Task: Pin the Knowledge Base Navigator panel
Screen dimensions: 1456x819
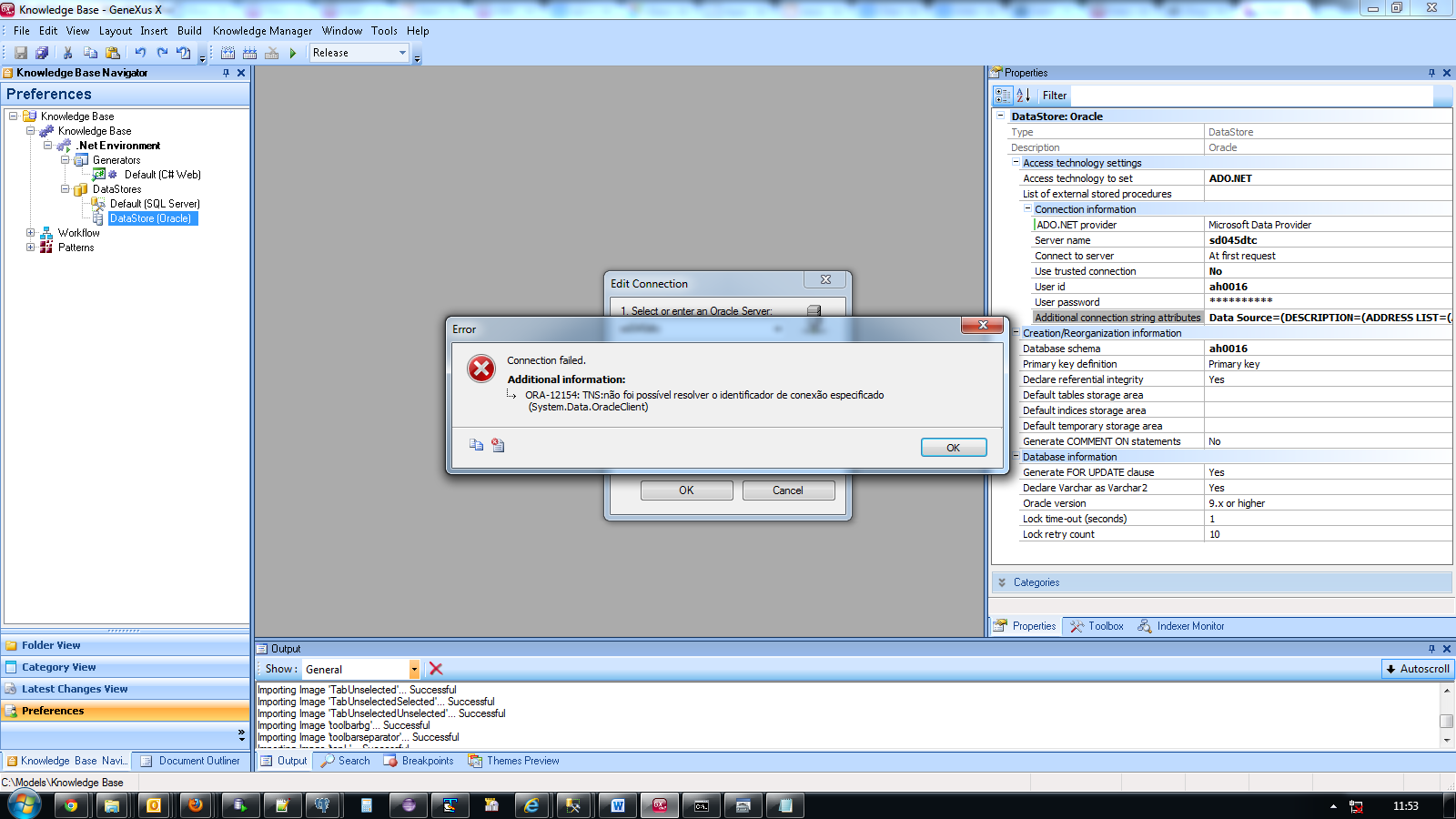Action: [x=226, y=73]
